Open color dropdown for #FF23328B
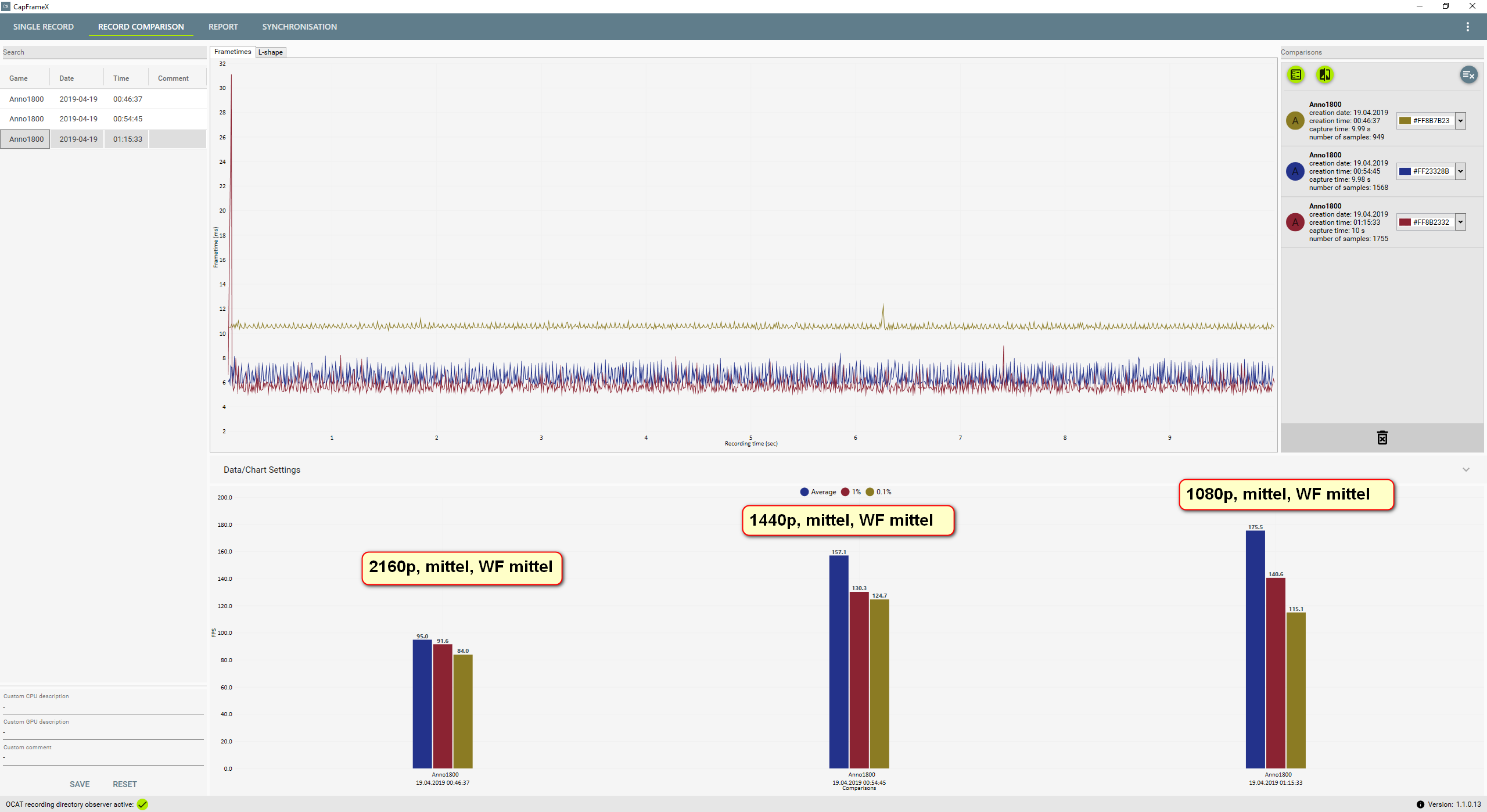The width and height of the screenshot is (1487, 812). pos(1460,171)
